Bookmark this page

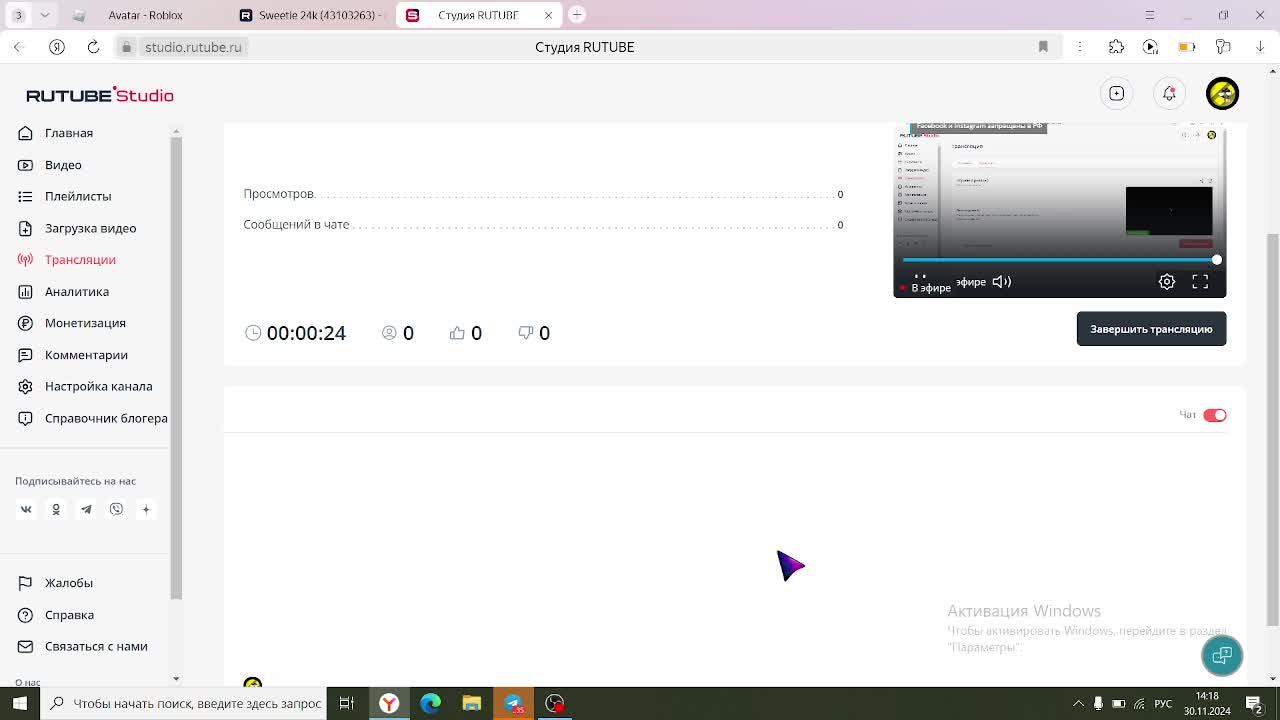[1043, 47]
